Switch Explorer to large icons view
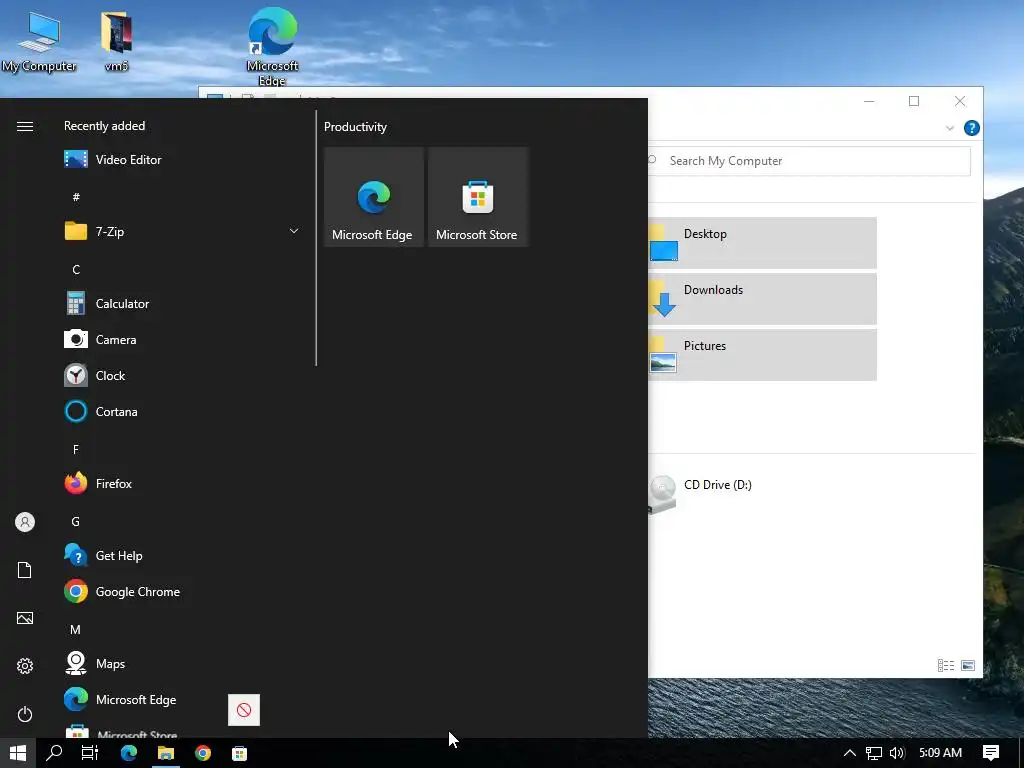1024x768 pixels. click(x=968, y=665)
